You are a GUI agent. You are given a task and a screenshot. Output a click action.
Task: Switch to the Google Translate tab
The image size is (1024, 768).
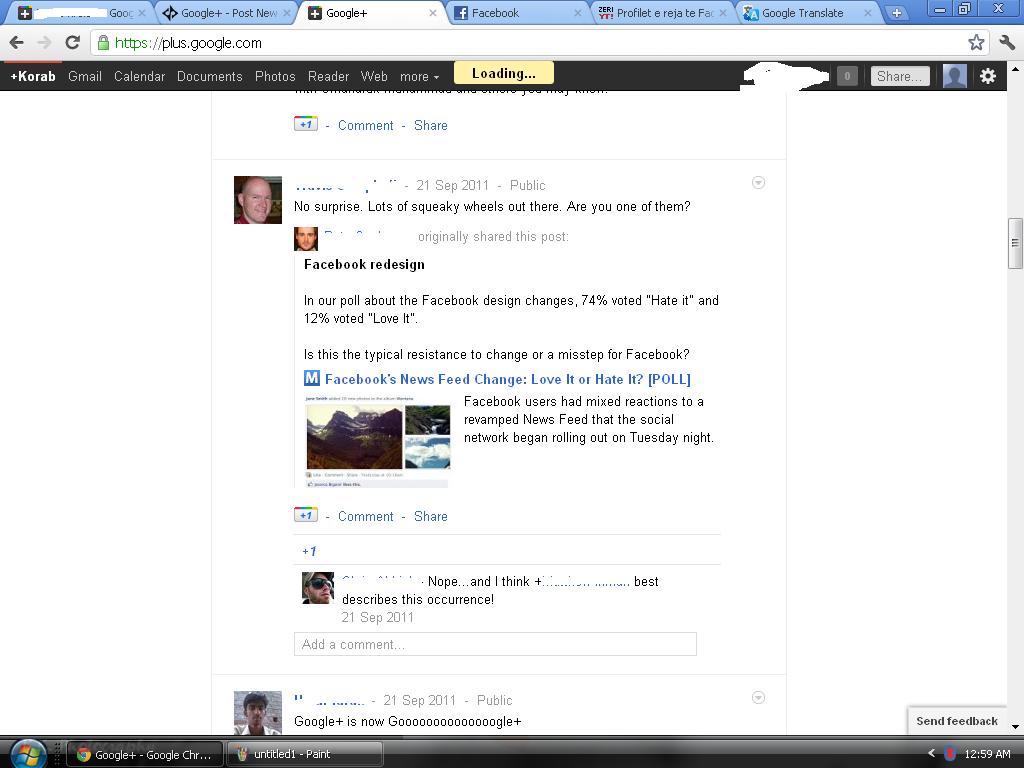806,13
